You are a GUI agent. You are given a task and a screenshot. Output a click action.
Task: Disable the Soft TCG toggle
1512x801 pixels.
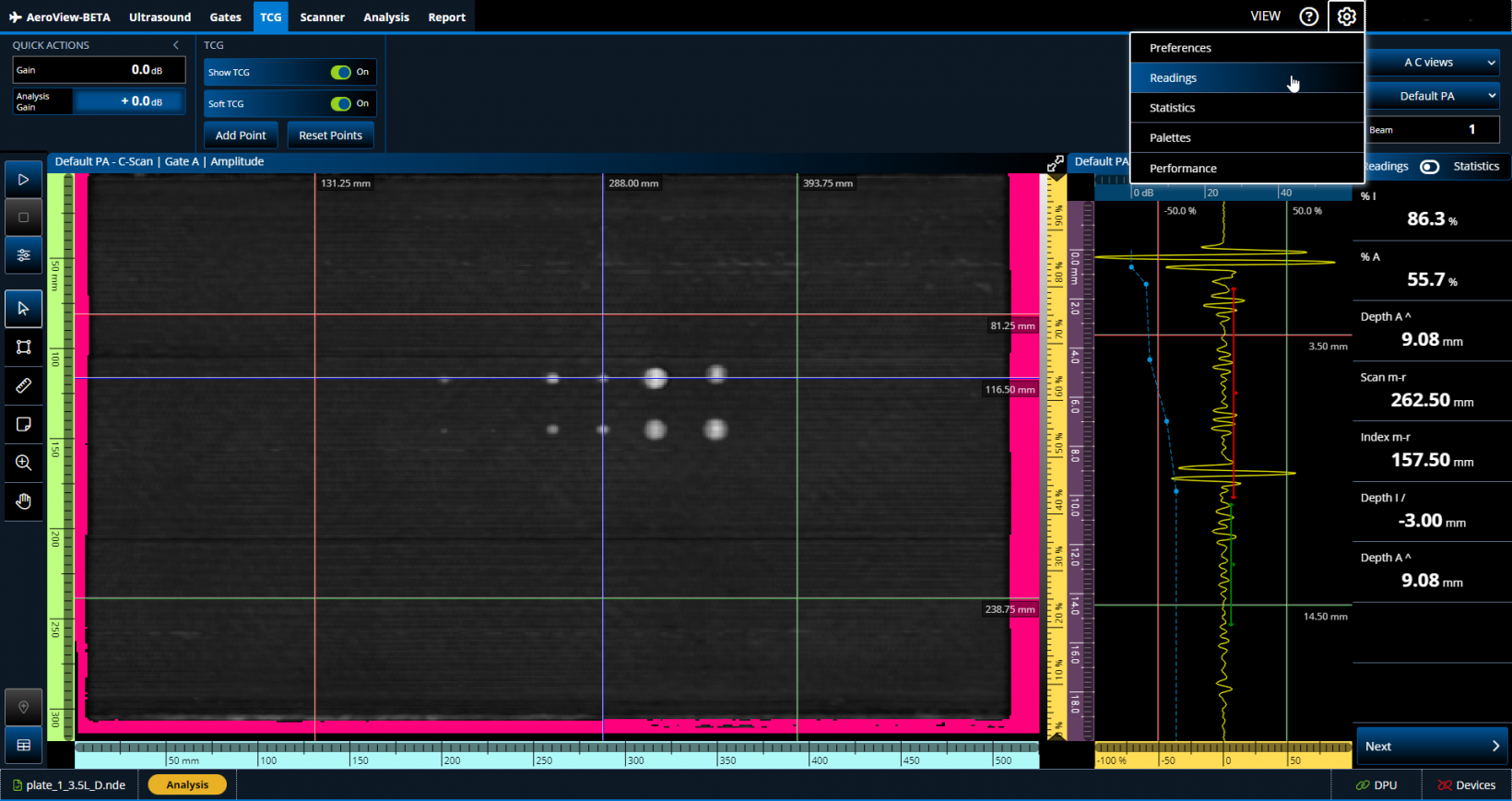(341, 103)
